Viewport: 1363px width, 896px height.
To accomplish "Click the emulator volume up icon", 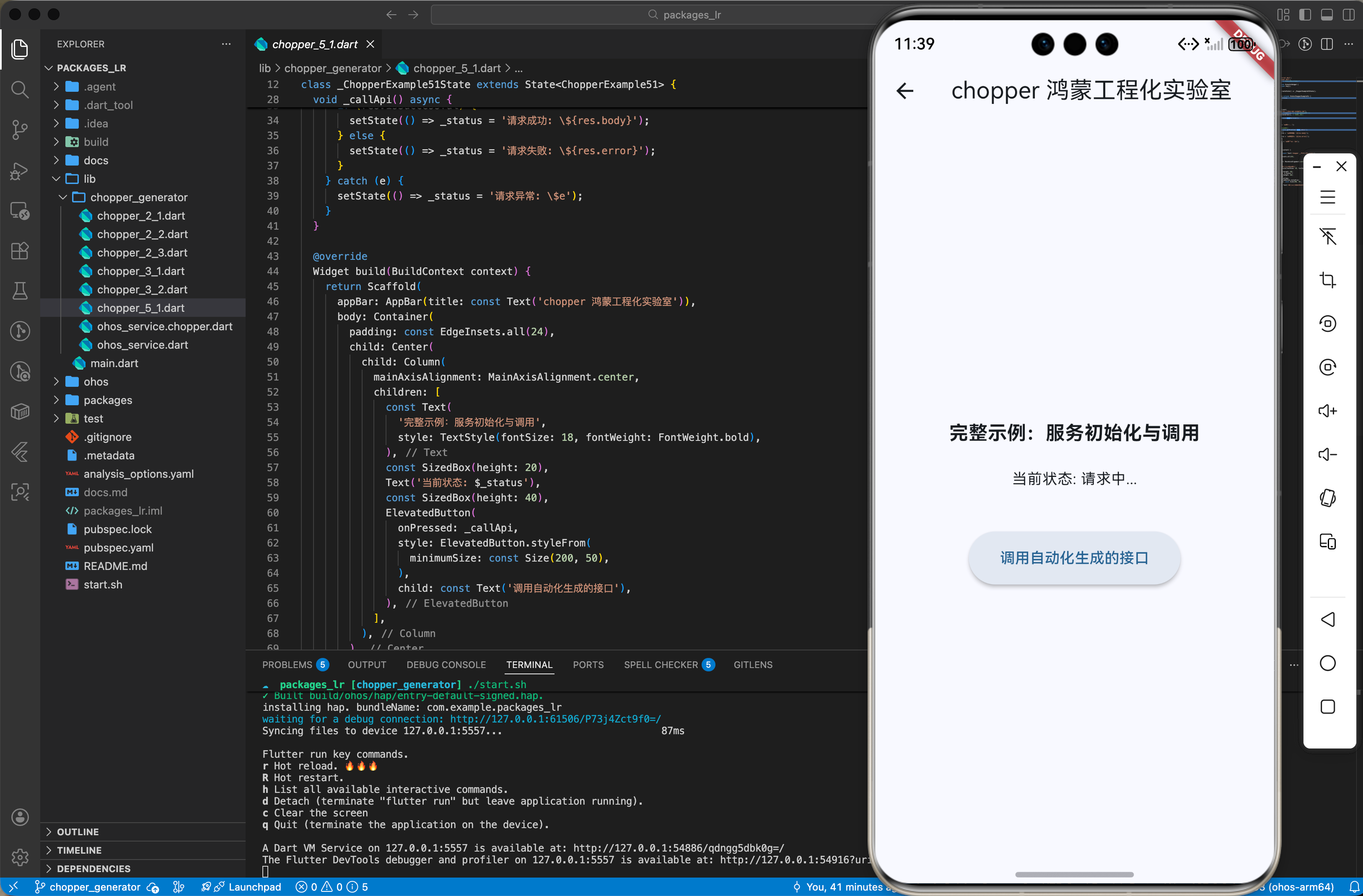I will pyautogui.click(x=1327, y=411).
